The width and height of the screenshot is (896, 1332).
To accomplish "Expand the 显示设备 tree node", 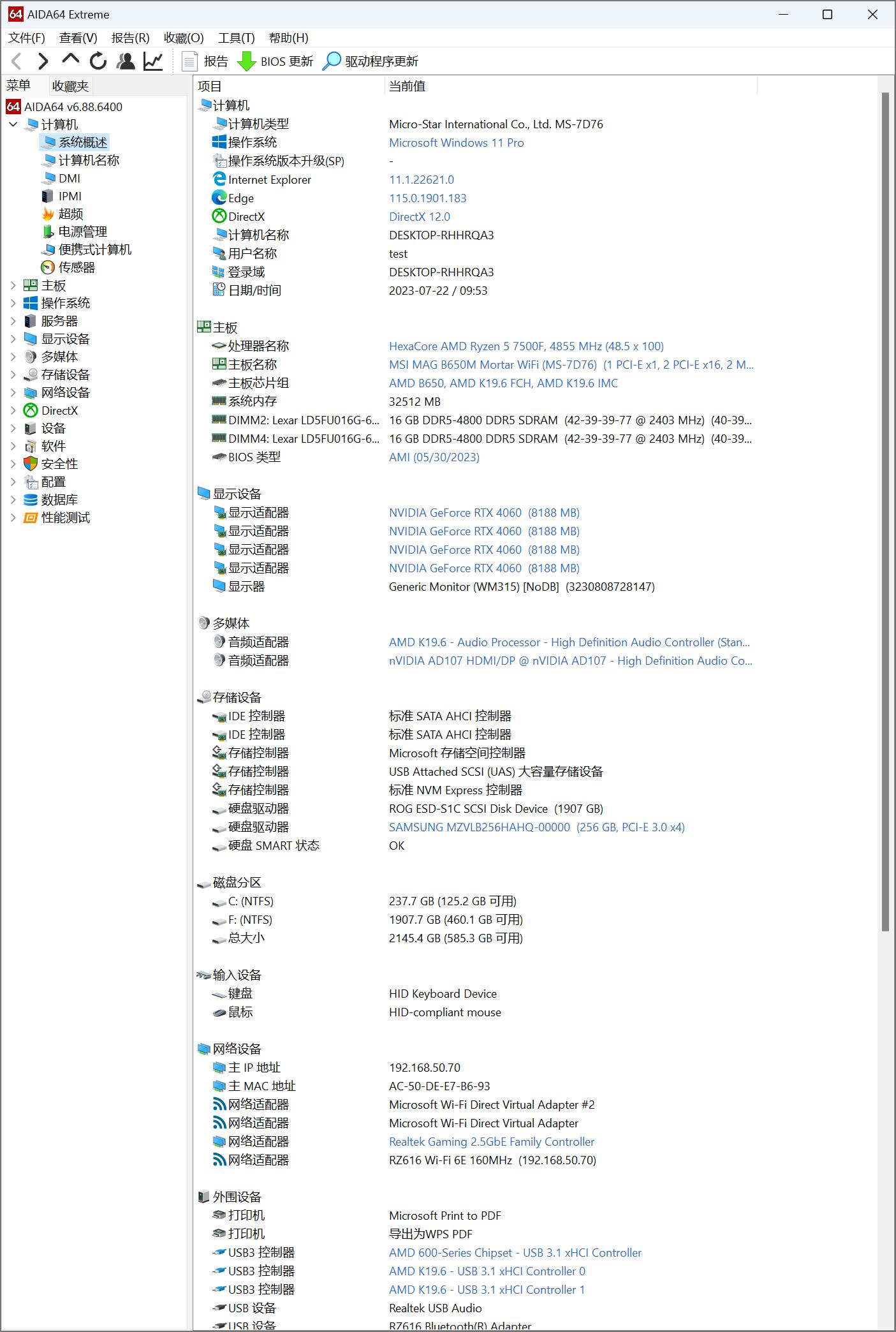I will [x=13, y=339].
